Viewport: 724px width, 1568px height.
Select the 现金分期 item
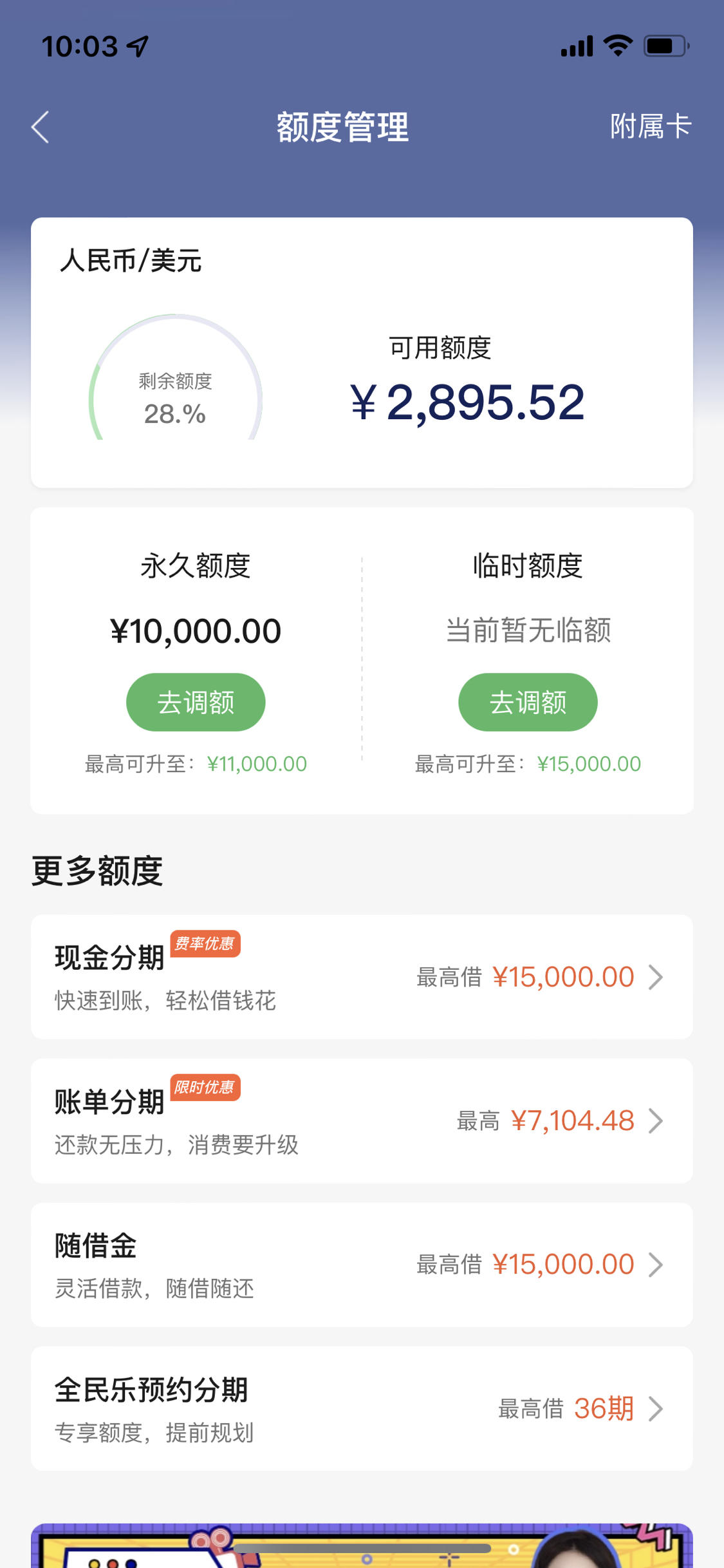[362, 977]
